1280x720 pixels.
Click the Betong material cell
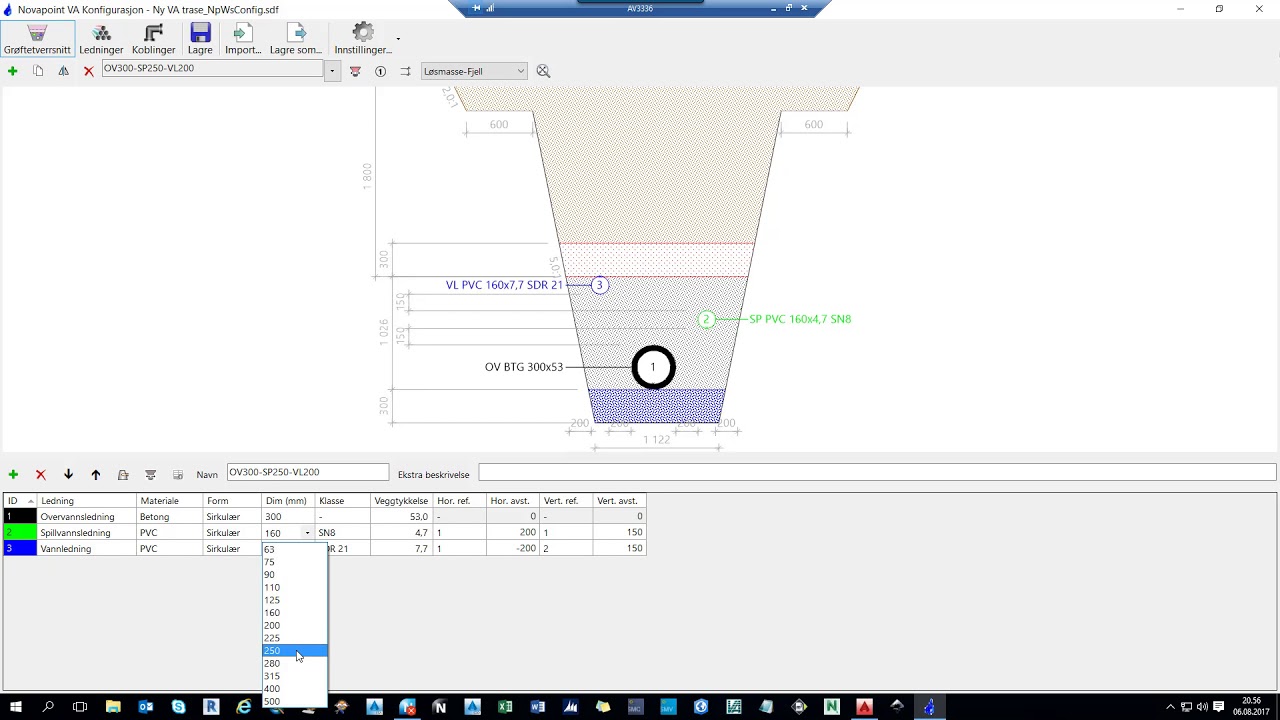coord(170,517)
